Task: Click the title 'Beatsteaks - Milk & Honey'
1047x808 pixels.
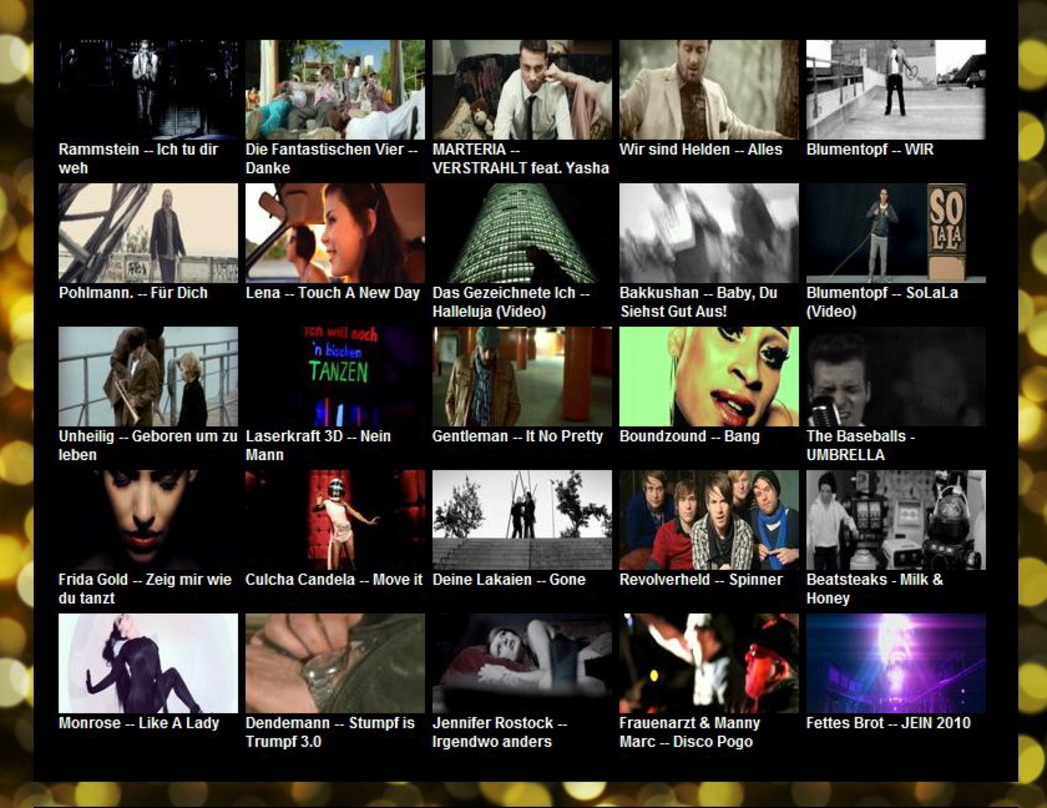Action: pos(875,590)
